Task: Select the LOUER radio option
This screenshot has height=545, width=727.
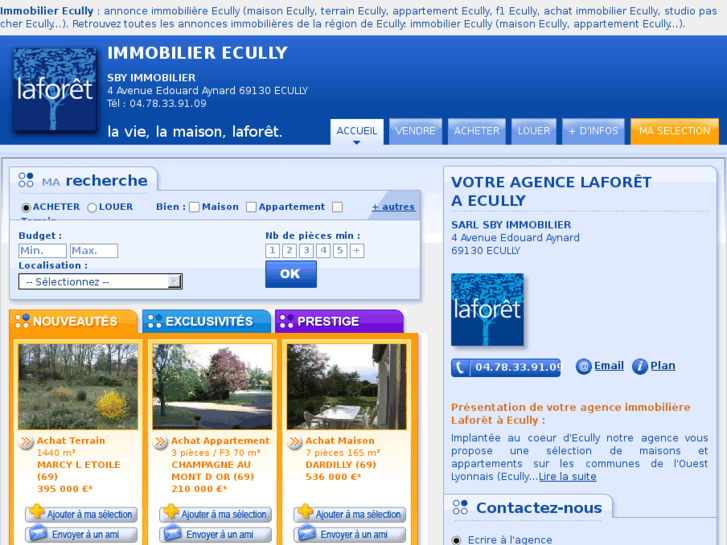Action: [x=92, y=207]
